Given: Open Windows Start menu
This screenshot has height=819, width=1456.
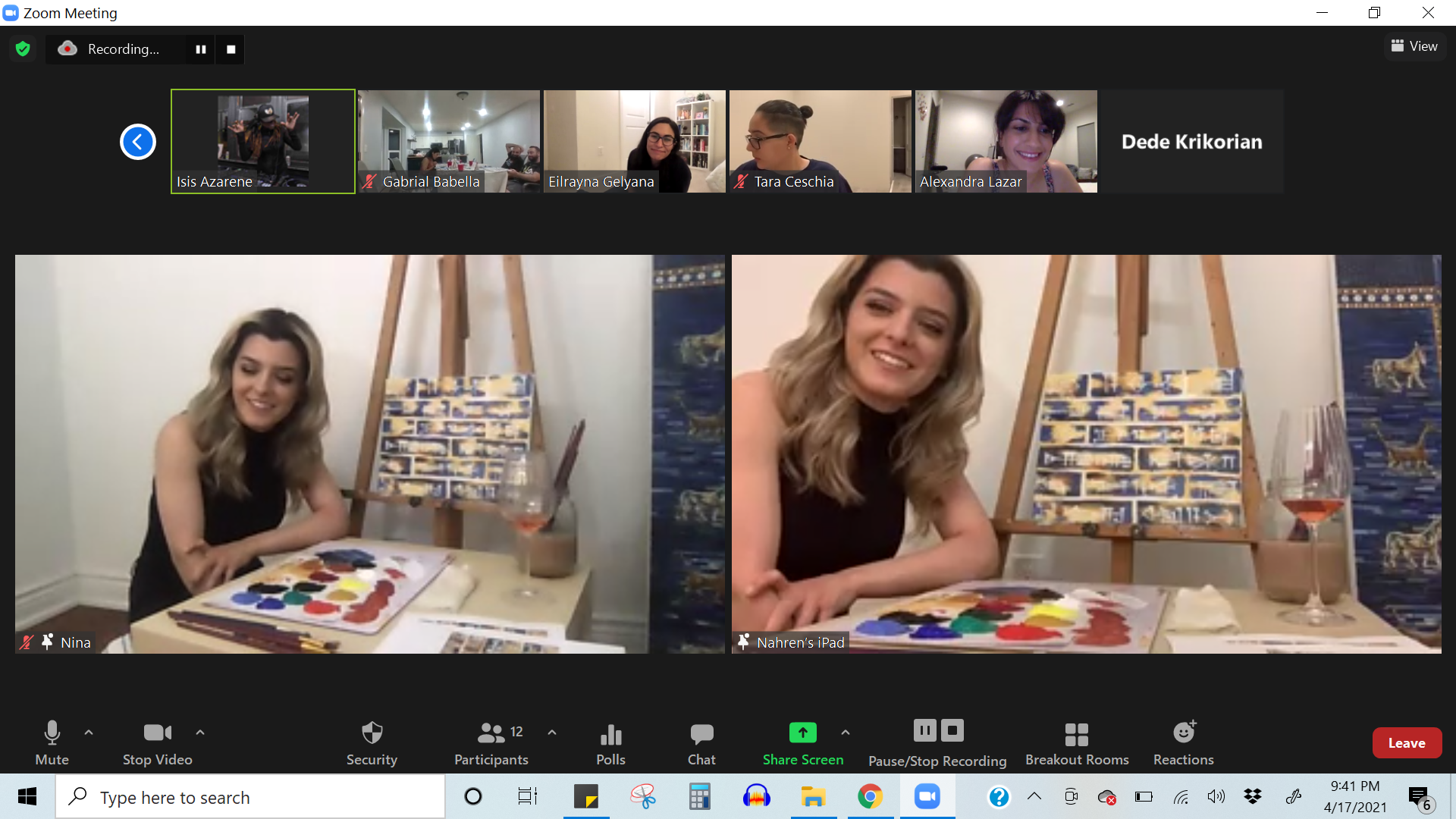Looking at the screenshot, I should tap(27, 796).
